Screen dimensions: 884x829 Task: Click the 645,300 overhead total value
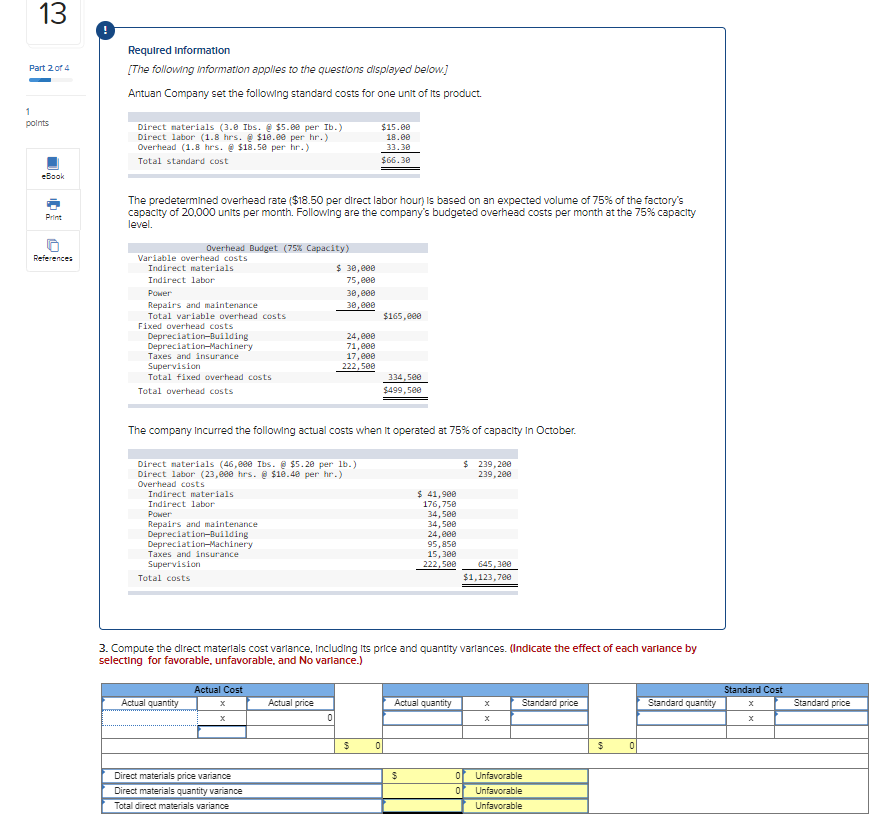[494, 564]
